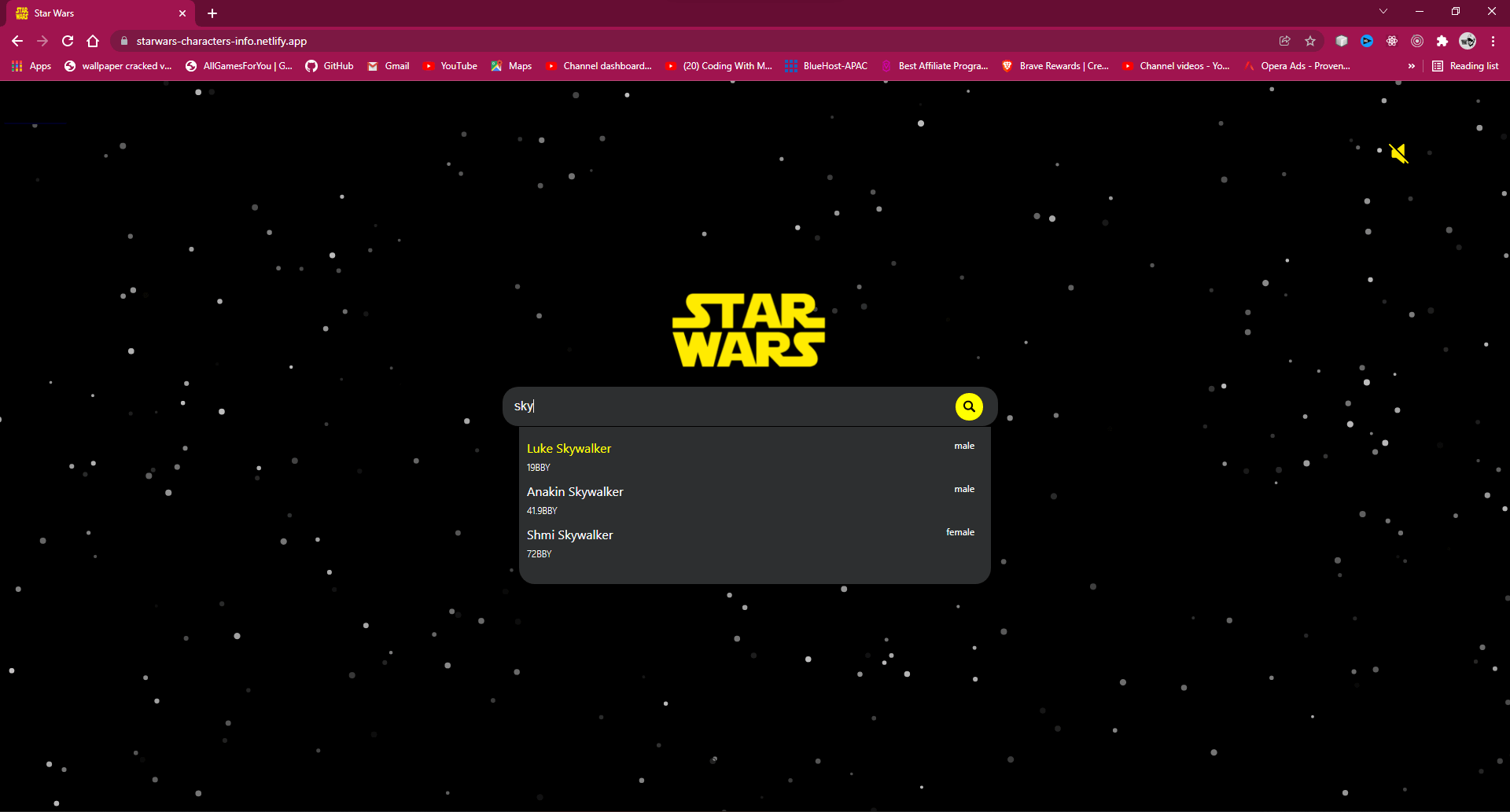
Task: Click the yellow search magnifier button
Action: 969,406
